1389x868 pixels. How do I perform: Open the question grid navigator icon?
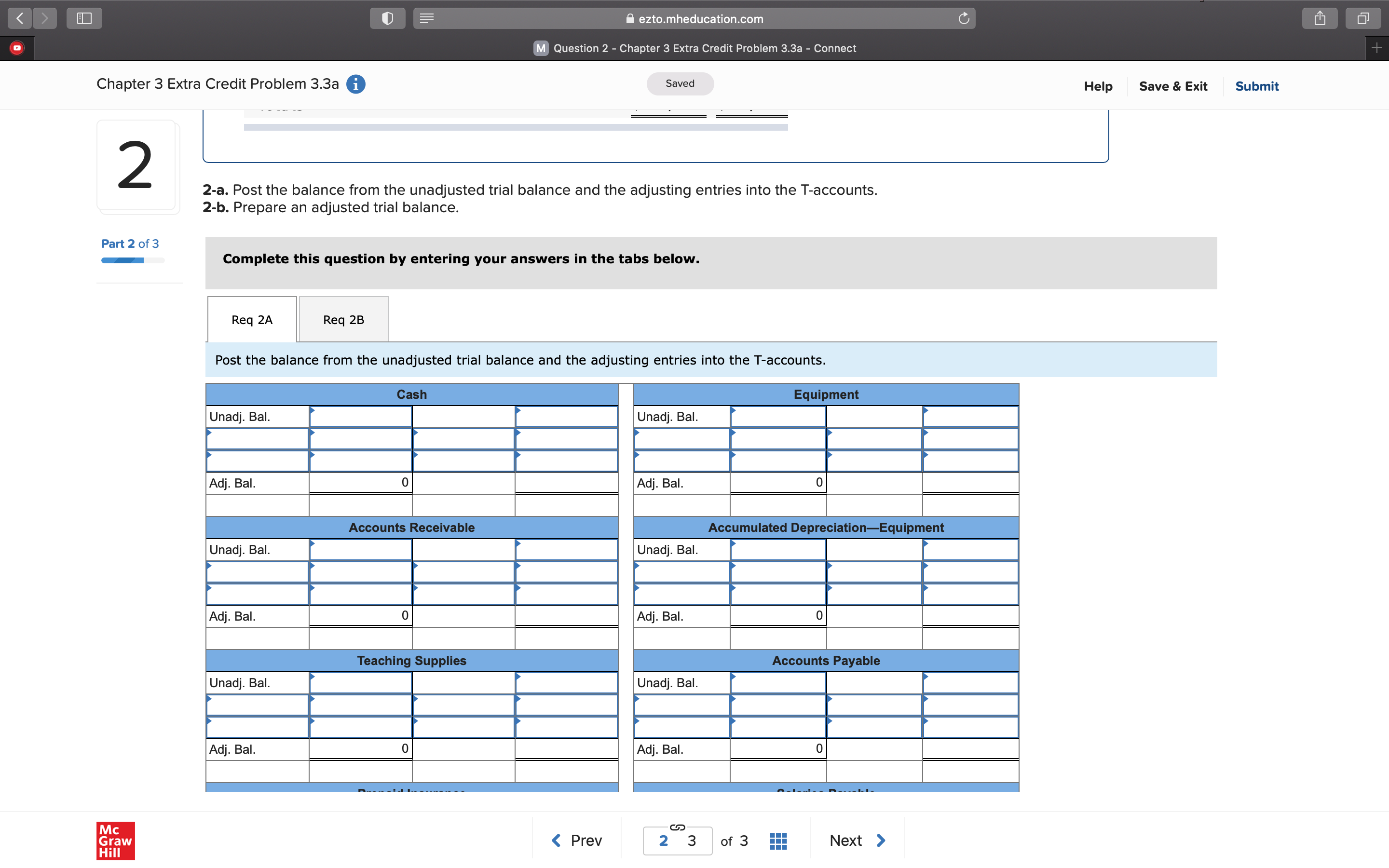(x=778, y=841)
